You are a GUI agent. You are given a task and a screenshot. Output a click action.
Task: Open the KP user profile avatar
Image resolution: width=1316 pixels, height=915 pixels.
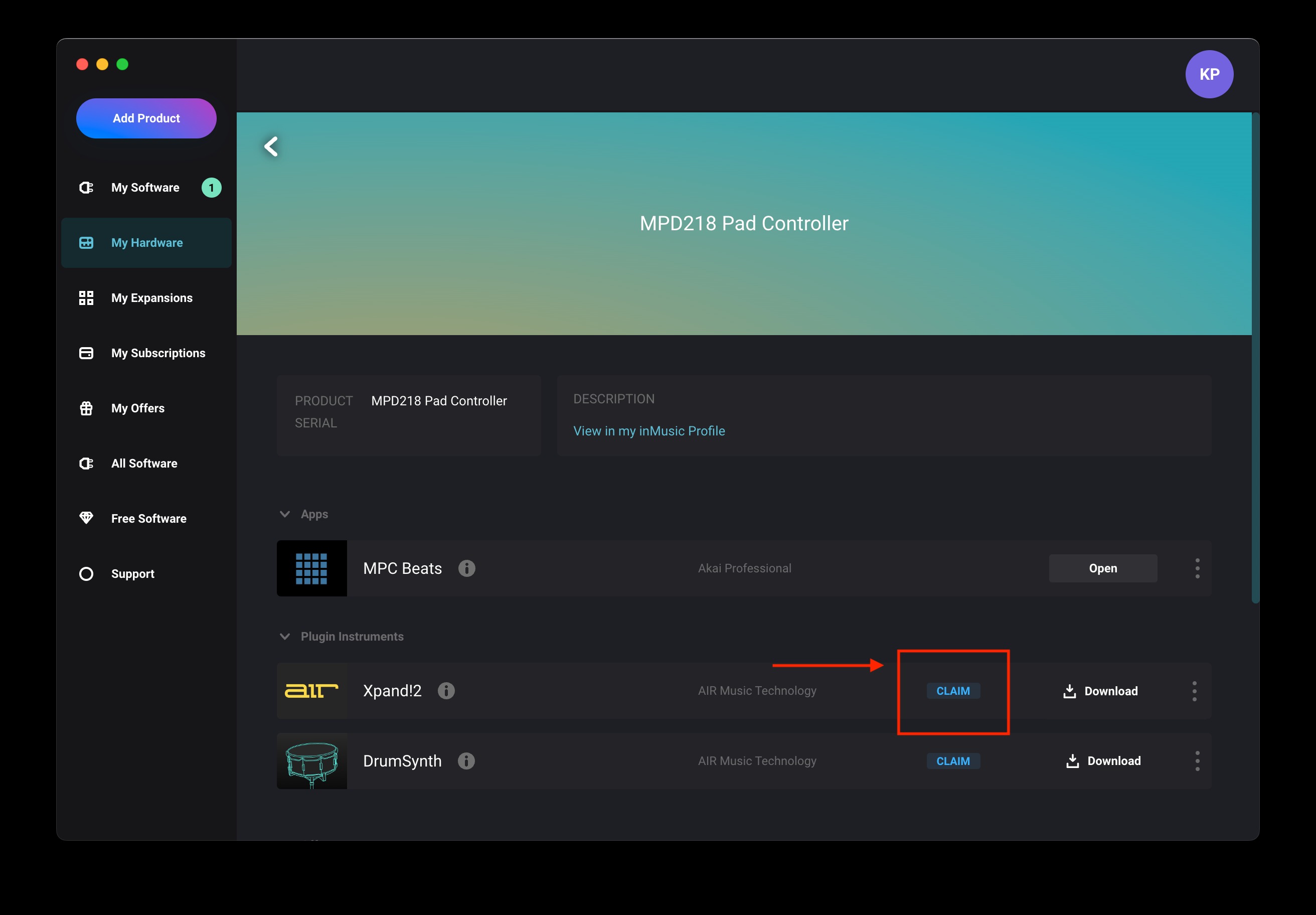[1209, 74]
